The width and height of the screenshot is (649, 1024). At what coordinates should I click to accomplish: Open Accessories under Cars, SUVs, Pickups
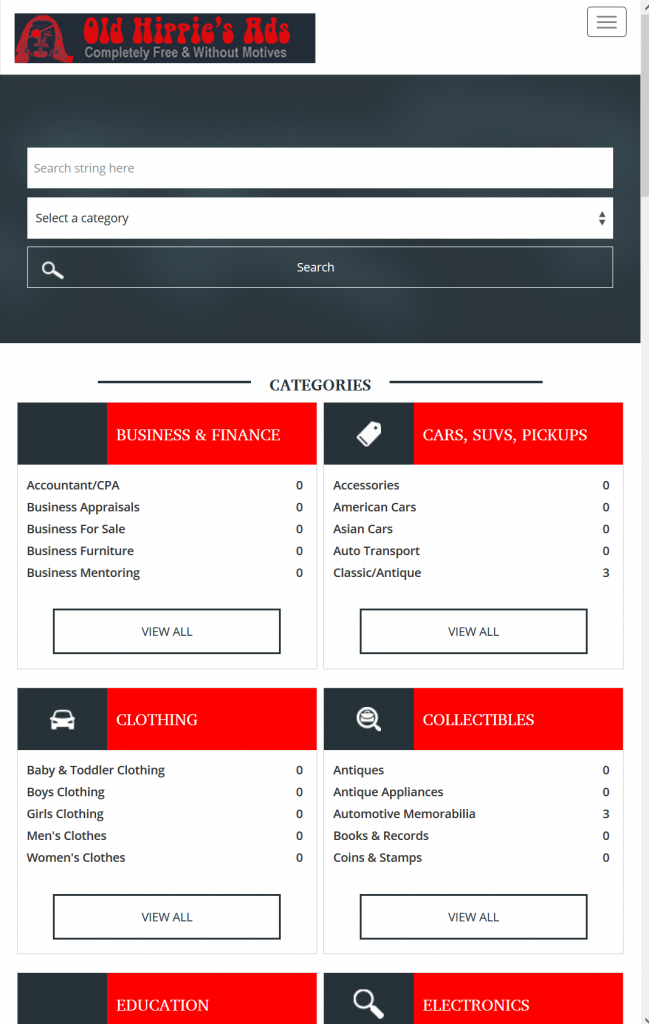tap(366, 485)
